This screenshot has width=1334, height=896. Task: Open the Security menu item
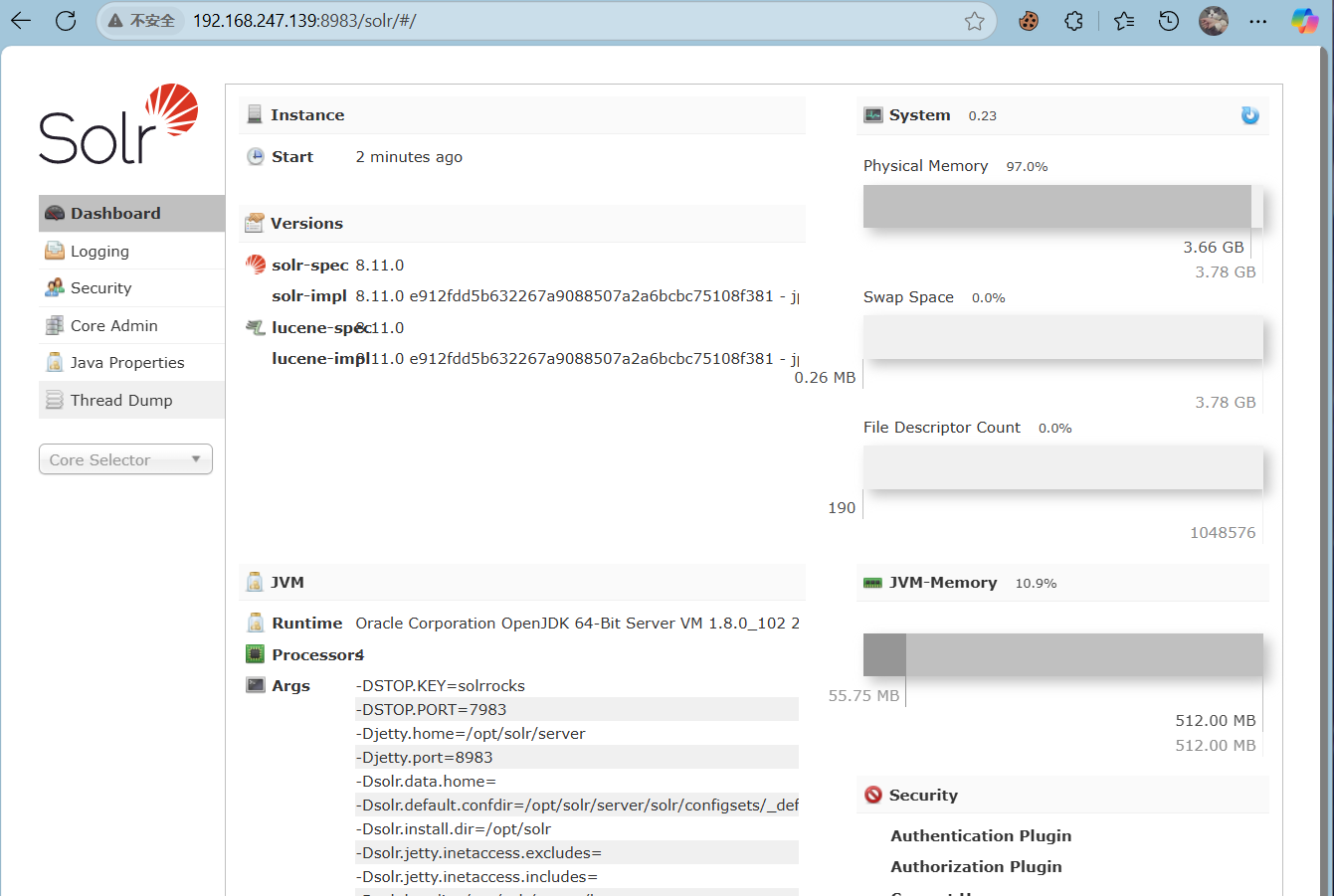coord(131,287)
